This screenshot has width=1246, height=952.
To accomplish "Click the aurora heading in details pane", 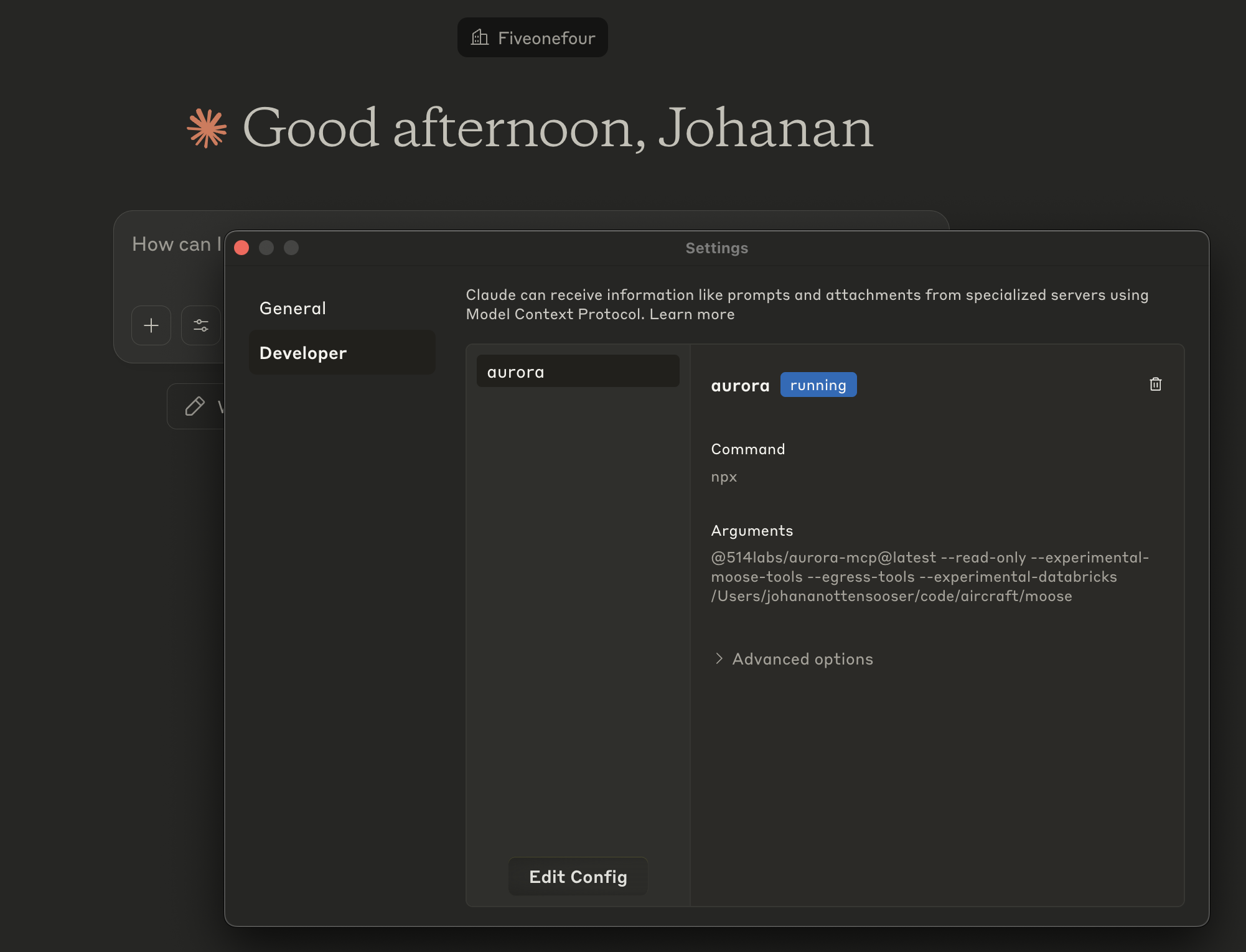I will (x=740, y=386).
